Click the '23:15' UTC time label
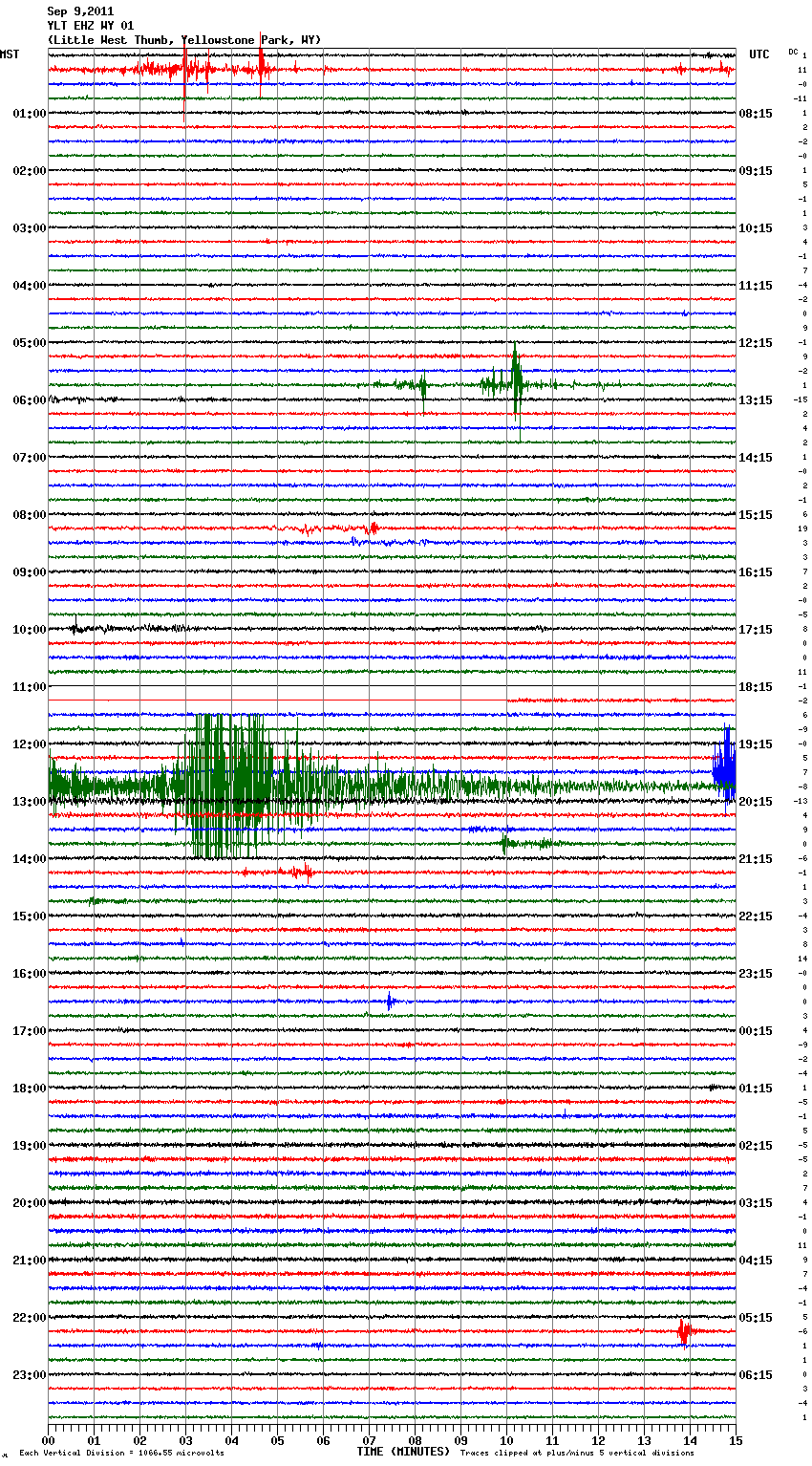The image size is (812, 1466). pos(756,974)
